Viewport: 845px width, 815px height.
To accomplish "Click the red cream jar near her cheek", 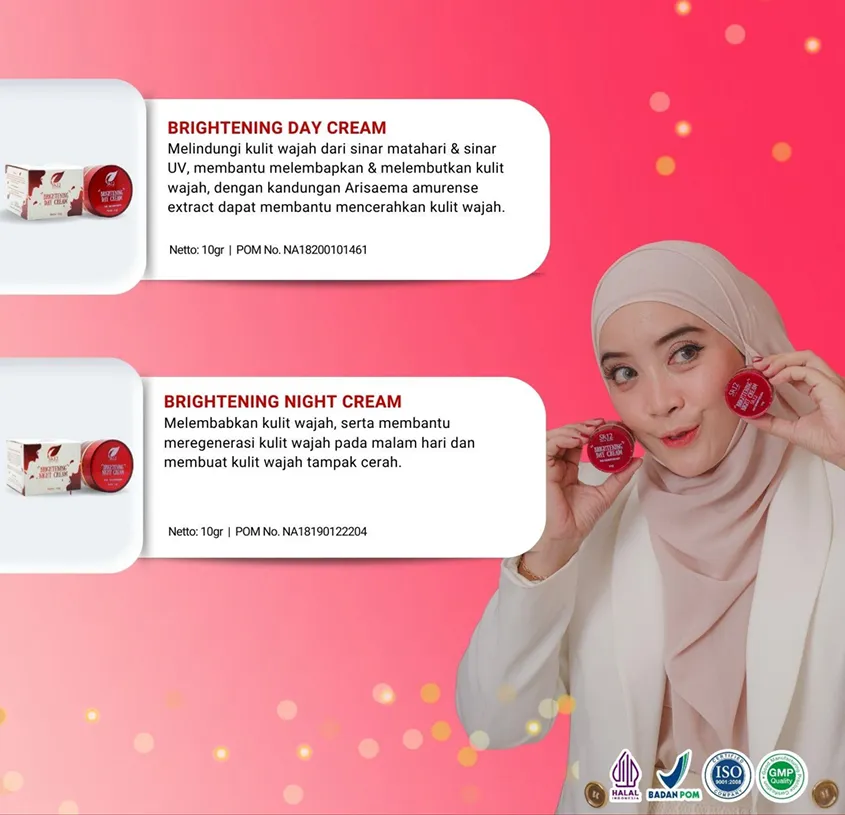I will 749,393.
